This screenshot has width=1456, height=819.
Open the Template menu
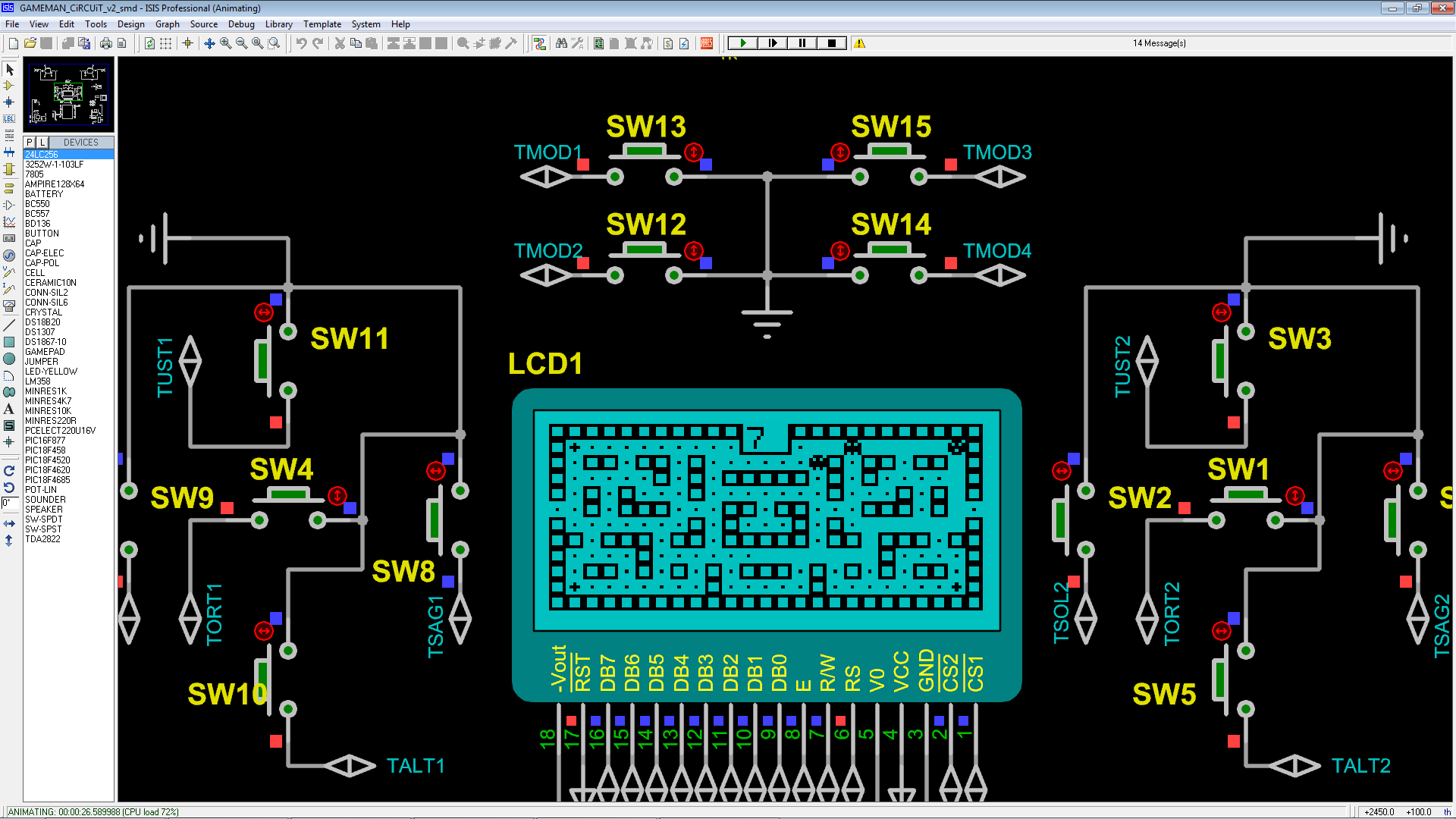point(322,24)
